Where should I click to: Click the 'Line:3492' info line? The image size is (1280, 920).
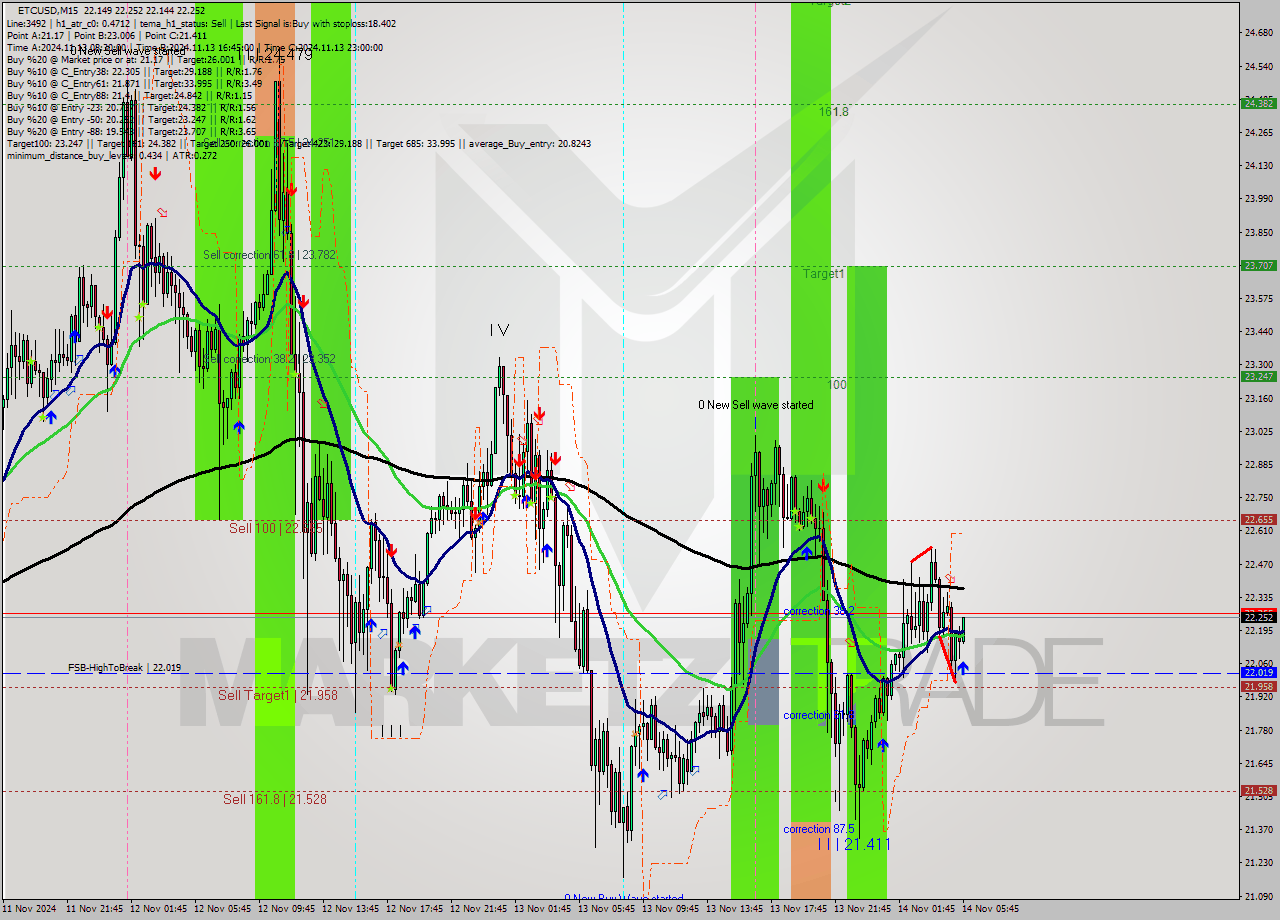coord(201,23)
